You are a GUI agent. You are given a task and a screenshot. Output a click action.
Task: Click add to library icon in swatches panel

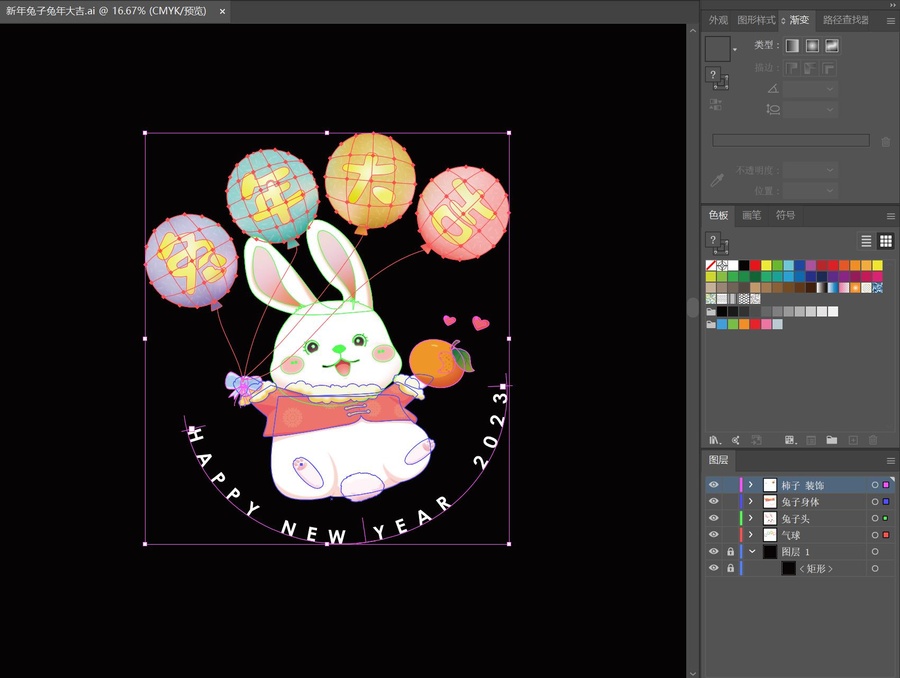[x=757, y=440]
